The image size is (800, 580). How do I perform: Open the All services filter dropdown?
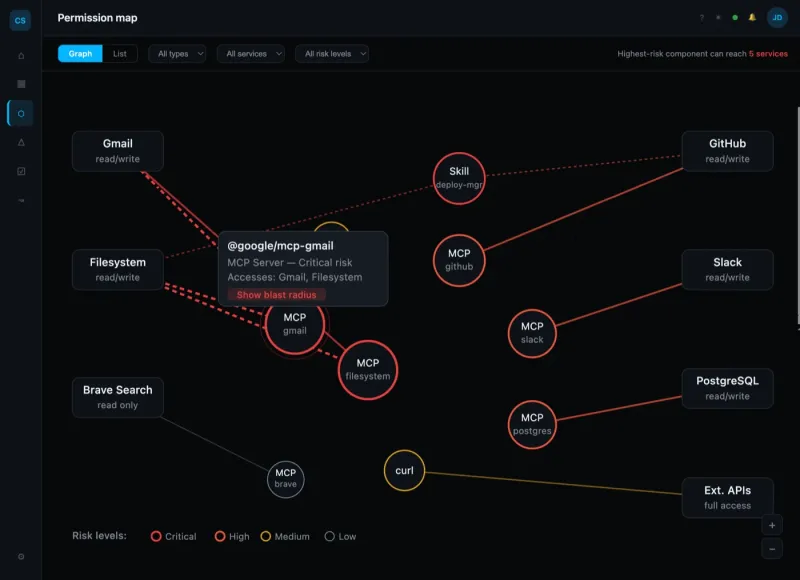[x=251, y=54]
